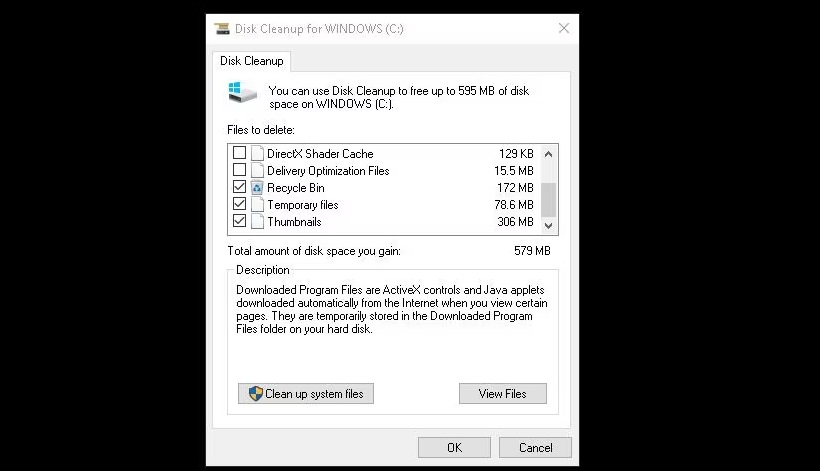
Task: Click the Cancel button
Action: point(535,447)
